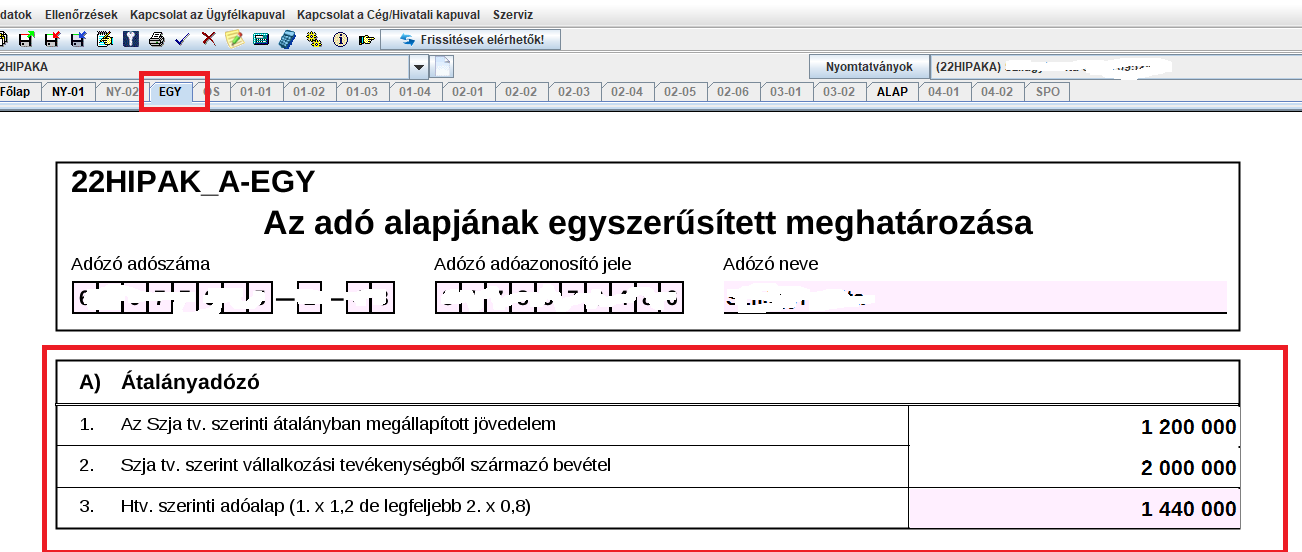
Task: Click 'Htv. szerinti adóalap' row label
Action: click(x=326, y=507)
